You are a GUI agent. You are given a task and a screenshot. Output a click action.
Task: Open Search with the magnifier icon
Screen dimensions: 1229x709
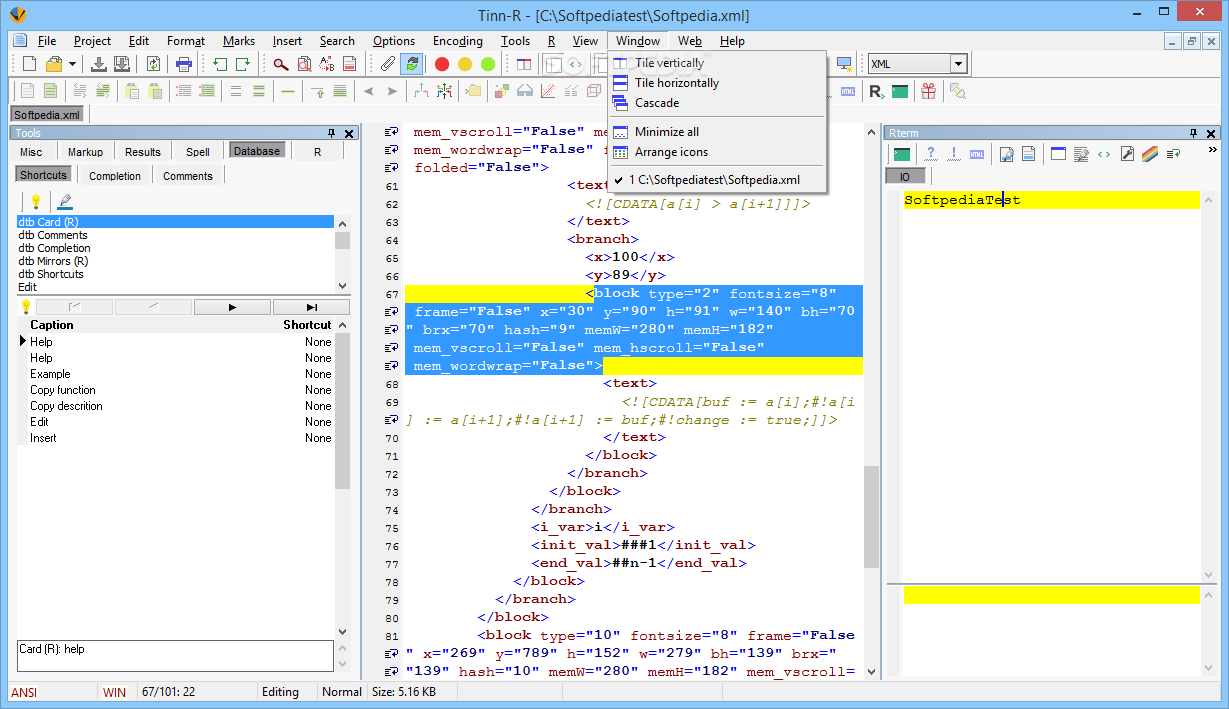point(281,64)
